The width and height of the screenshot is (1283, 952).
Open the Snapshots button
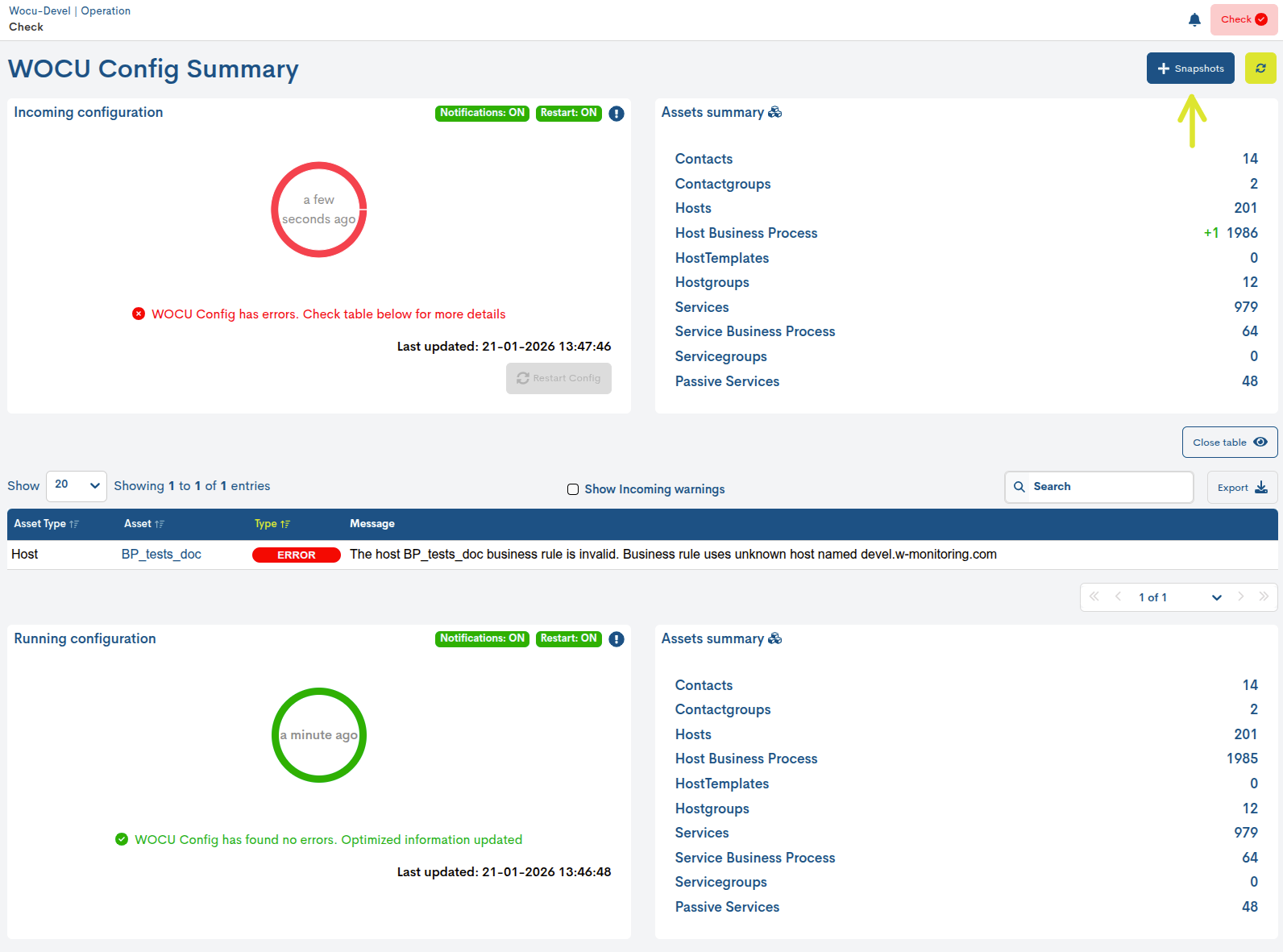tap(1190, 69)
